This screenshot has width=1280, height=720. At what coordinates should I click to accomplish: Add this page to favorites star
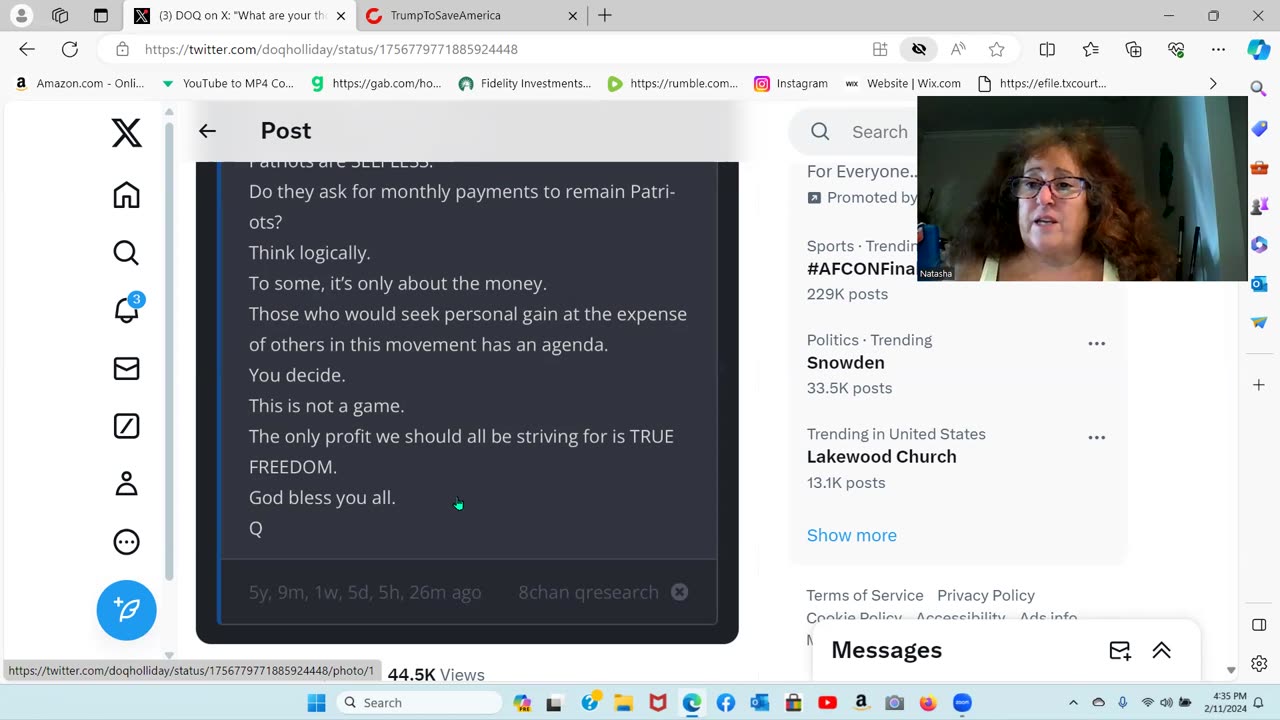tap(996, 49)
